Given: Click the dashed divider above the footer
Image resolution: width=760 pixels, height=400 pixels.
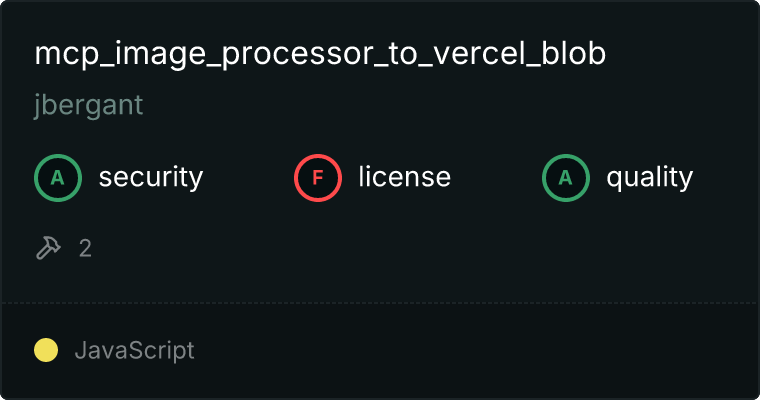Looking at the screenshot, I should pos(380,302).
